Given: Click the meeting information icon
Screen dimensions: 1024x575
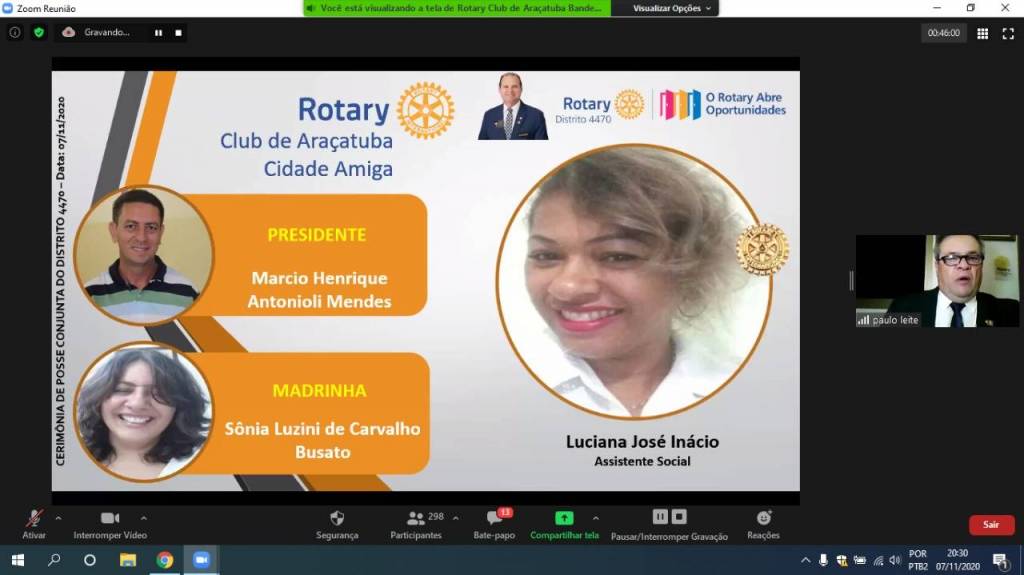Looking at the screenshot, I should [15, 32].
